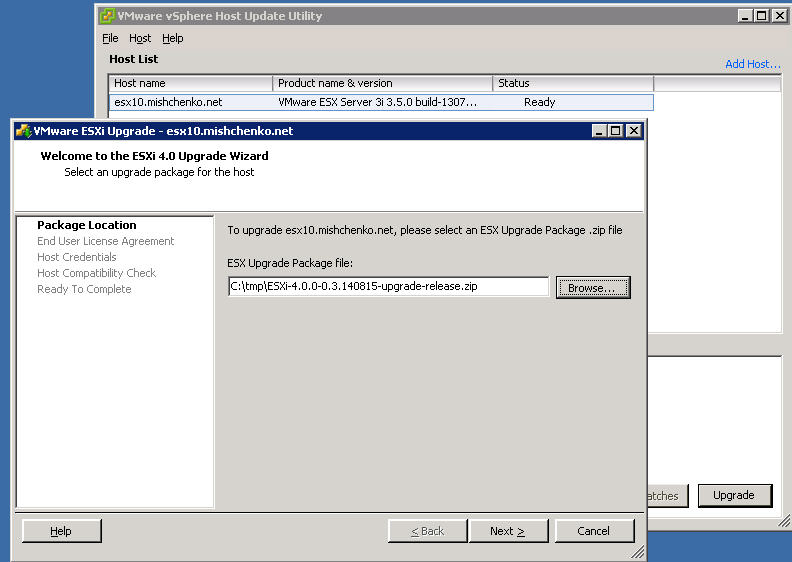Click the Ready status cell

[539, 102]
